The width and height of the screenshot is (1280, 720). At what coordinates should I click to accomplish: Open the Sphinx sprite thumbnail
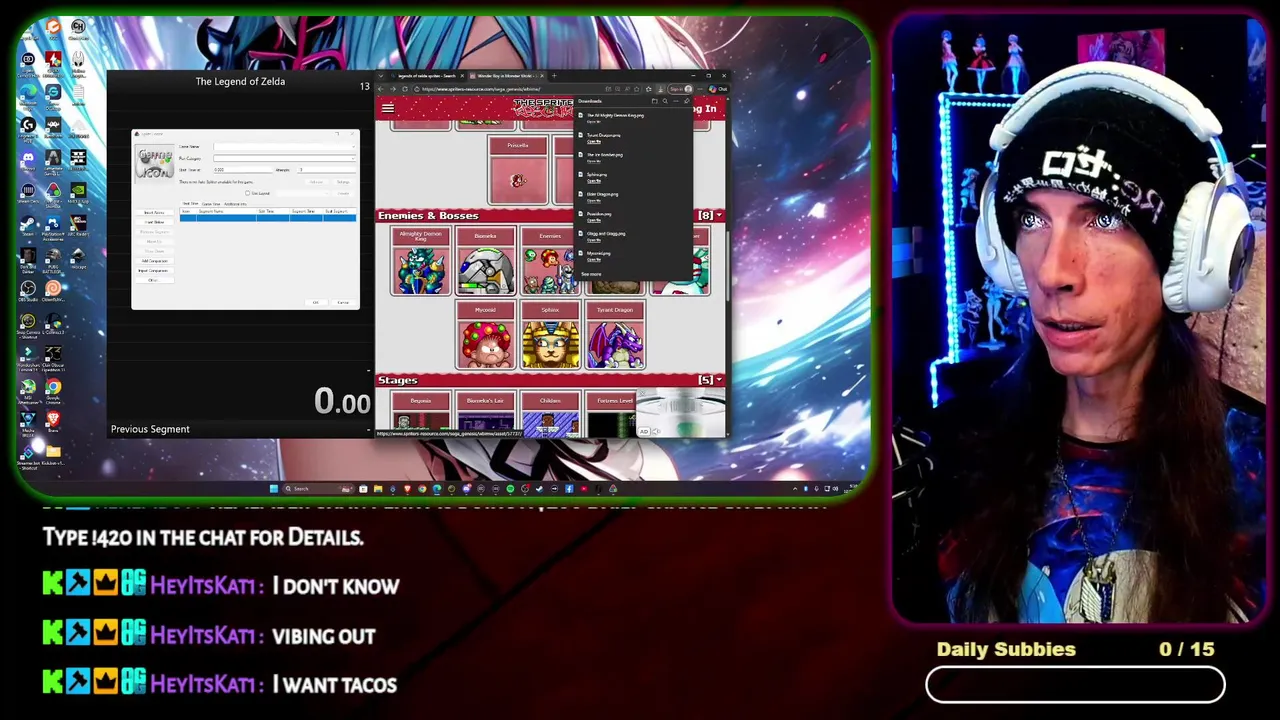pos(550,336)
